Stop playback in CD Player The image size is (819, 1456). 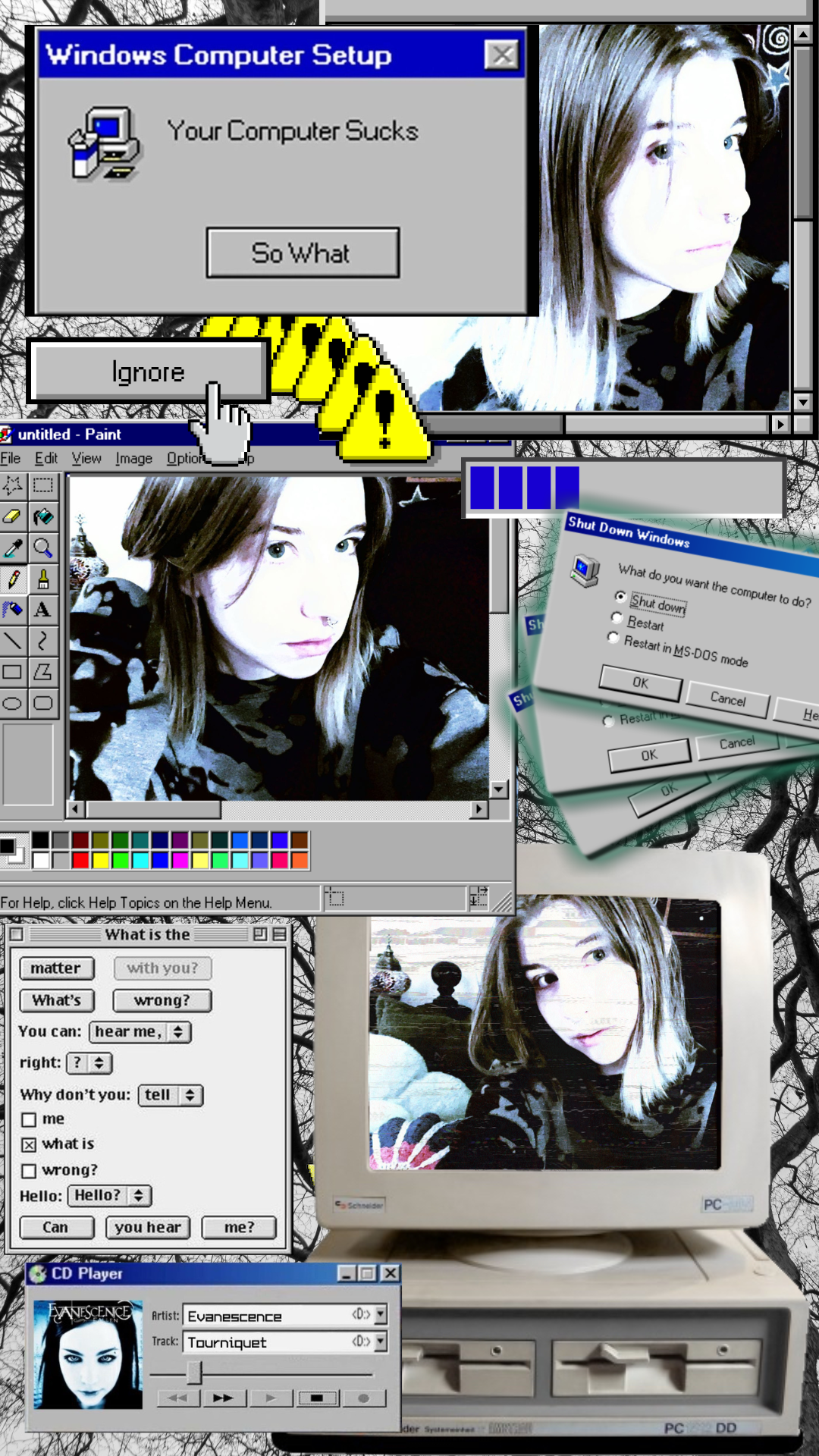point(317,1398)
